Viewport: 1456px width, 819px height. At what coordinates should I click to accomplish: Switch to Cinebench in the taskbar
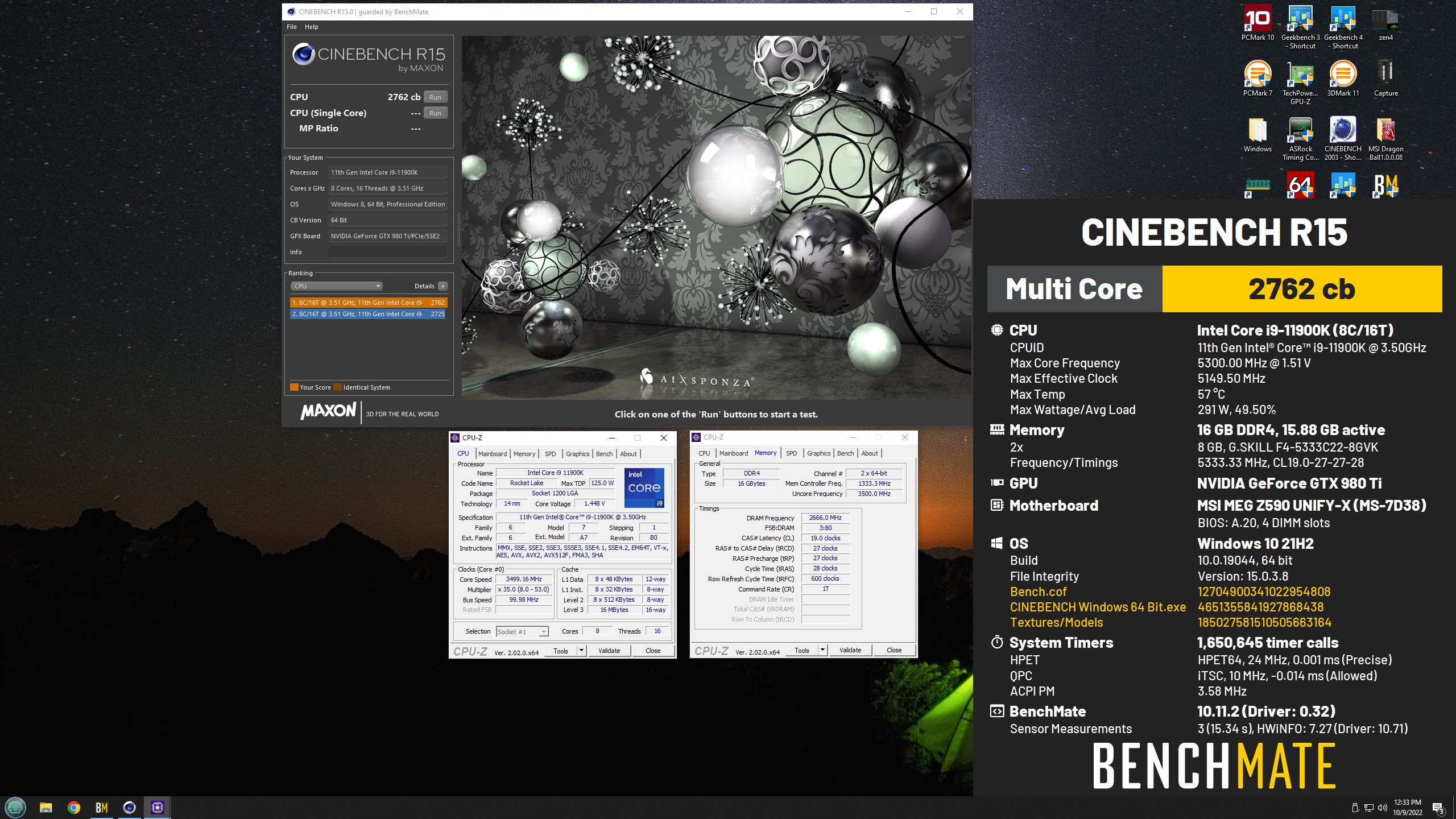pos(129,808)
